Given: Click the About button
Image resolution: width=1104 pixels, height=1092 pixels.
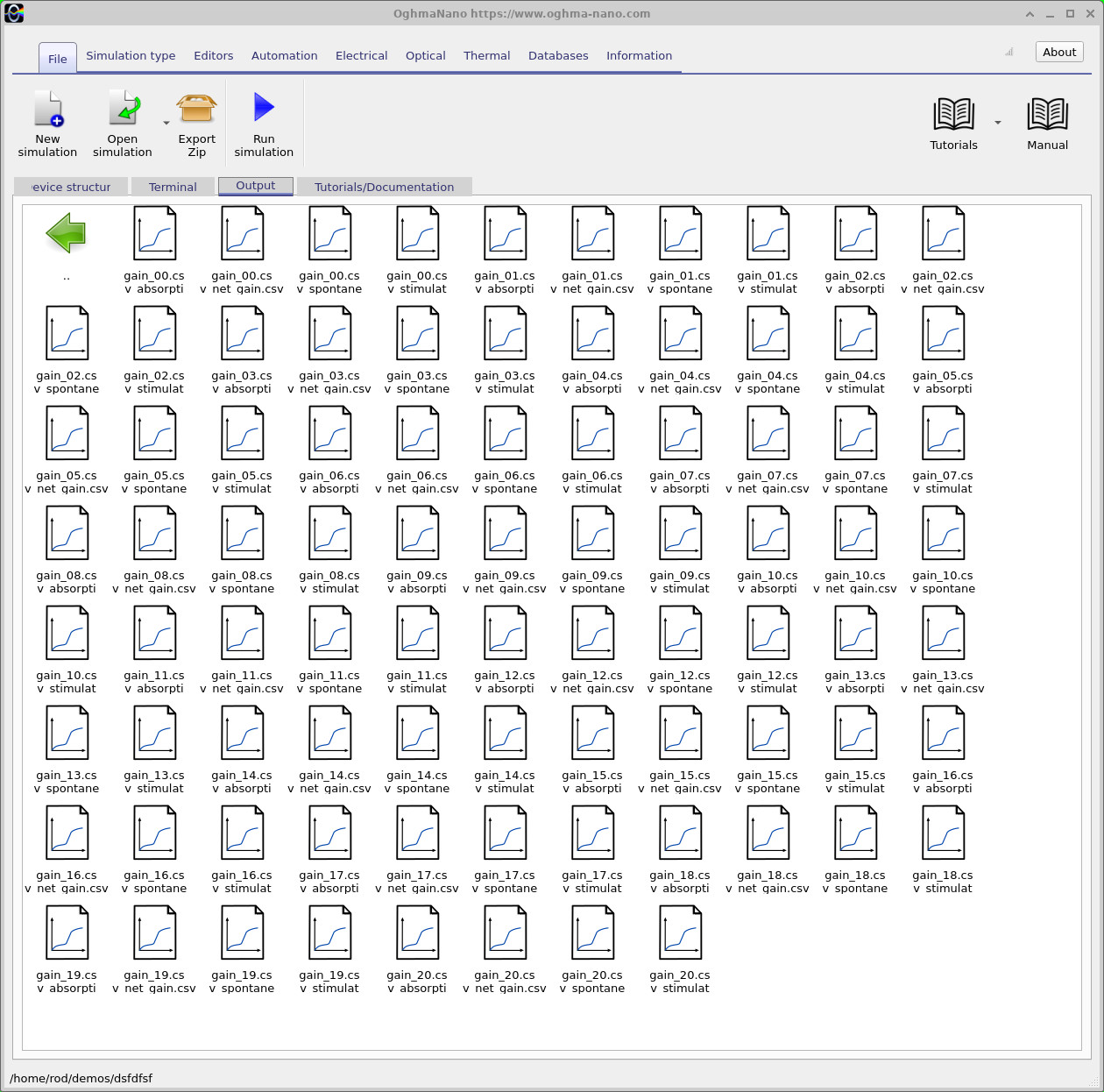Looking at the screenshot, I should [x=1059, y=52].
